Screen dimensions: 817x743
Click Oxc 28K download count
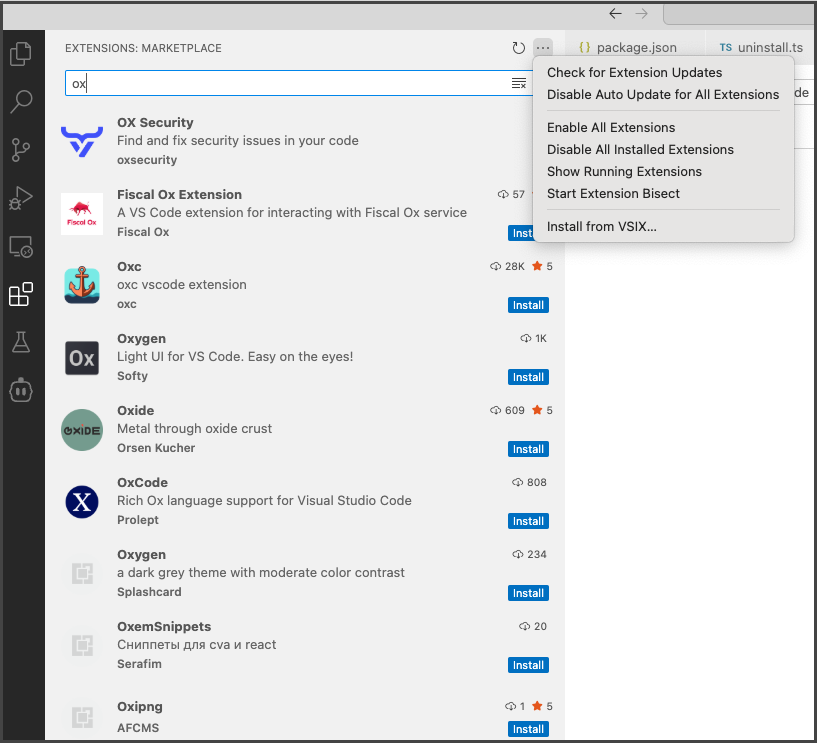(x=507, y=266)
